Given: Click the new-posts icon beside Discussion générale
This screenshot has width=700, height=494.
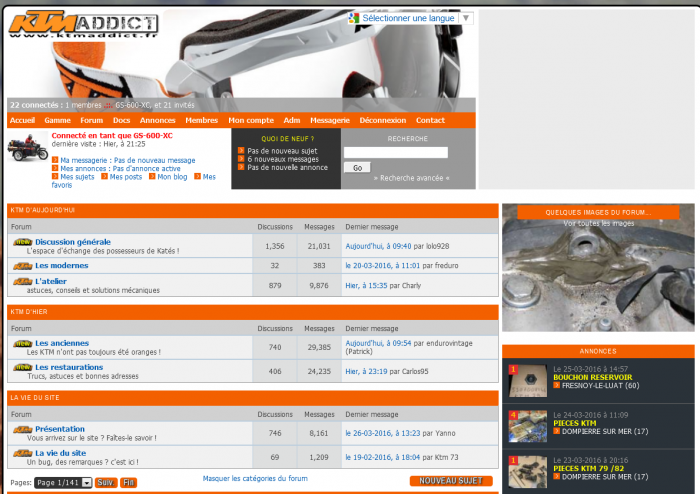Looking at the screenshot, I should [22, 242].
